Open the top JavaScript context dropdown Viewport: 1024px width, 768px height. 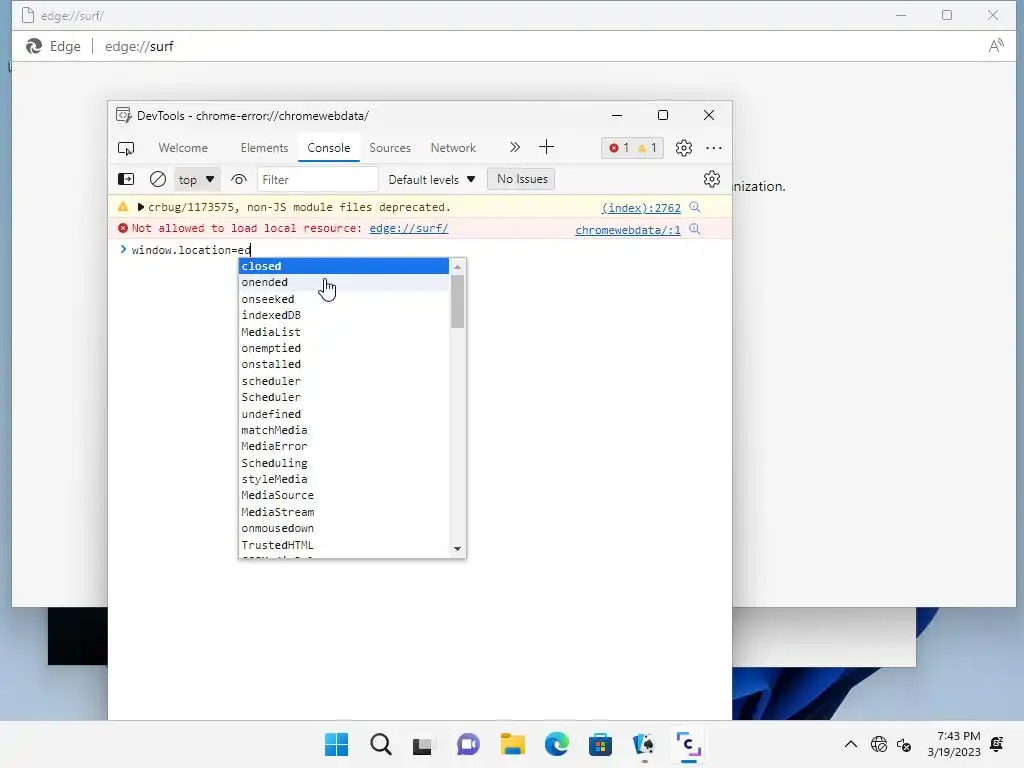pos(196,180)
